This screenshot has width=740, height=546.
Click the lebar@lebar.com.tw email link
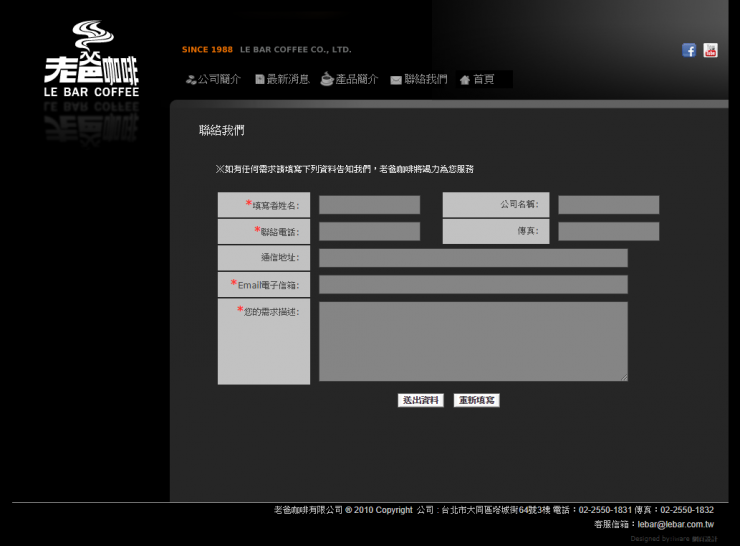tap(675, 524)
